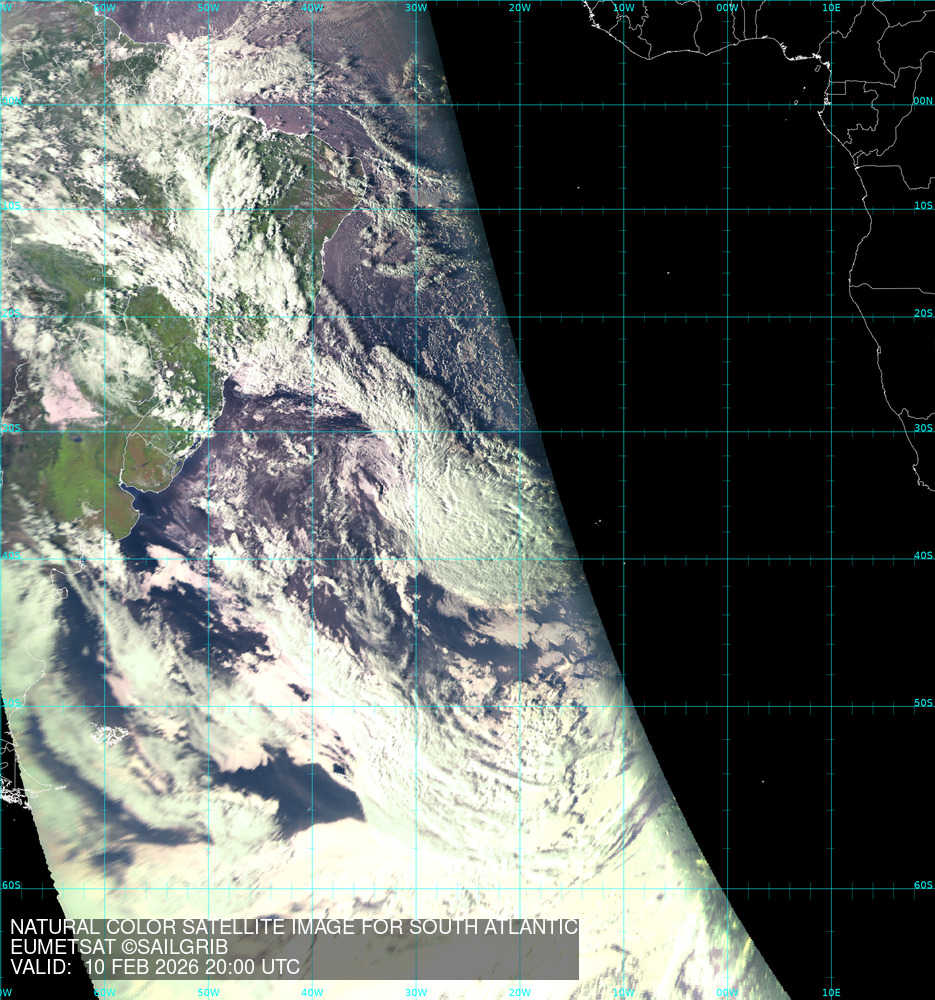Click the 30W longitude label at top

pos(416,8)
